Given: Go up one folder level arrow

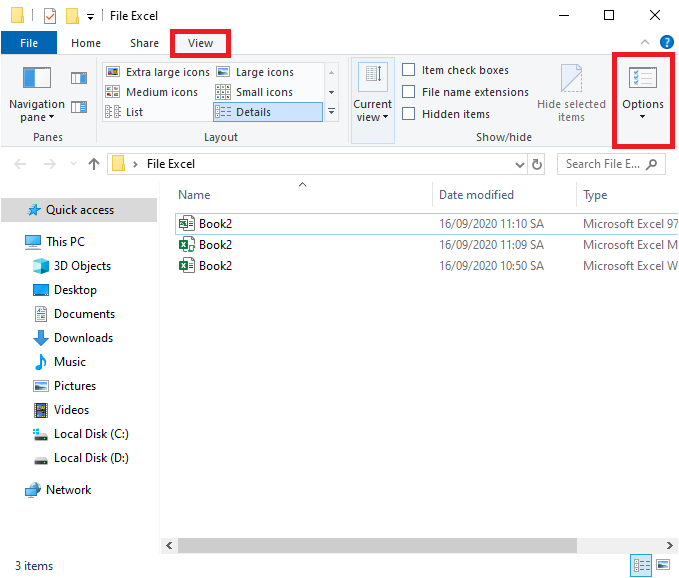Looking at the screenshot, I should 94,164.
